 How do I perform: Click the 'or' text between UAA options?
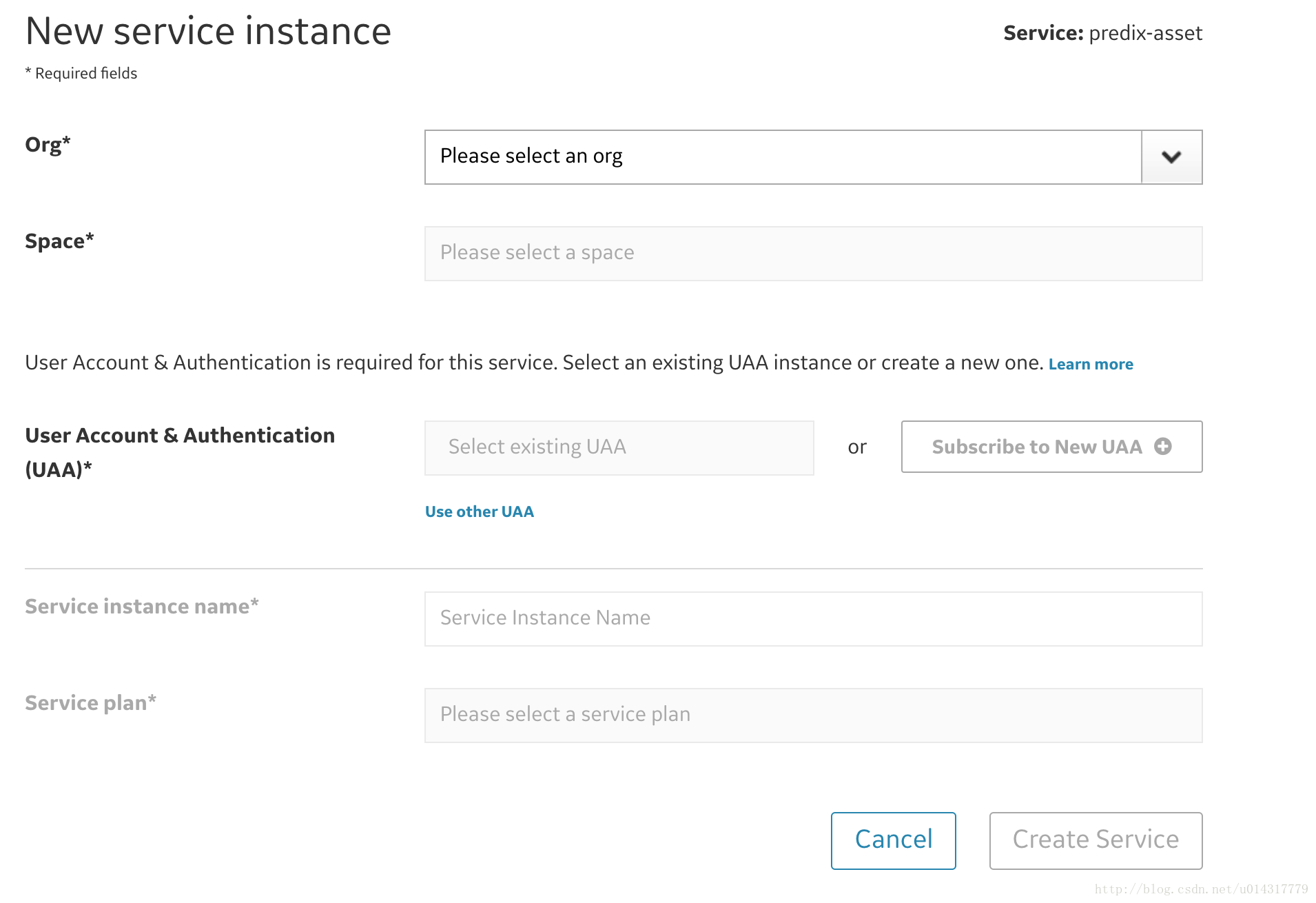point(857,448)
